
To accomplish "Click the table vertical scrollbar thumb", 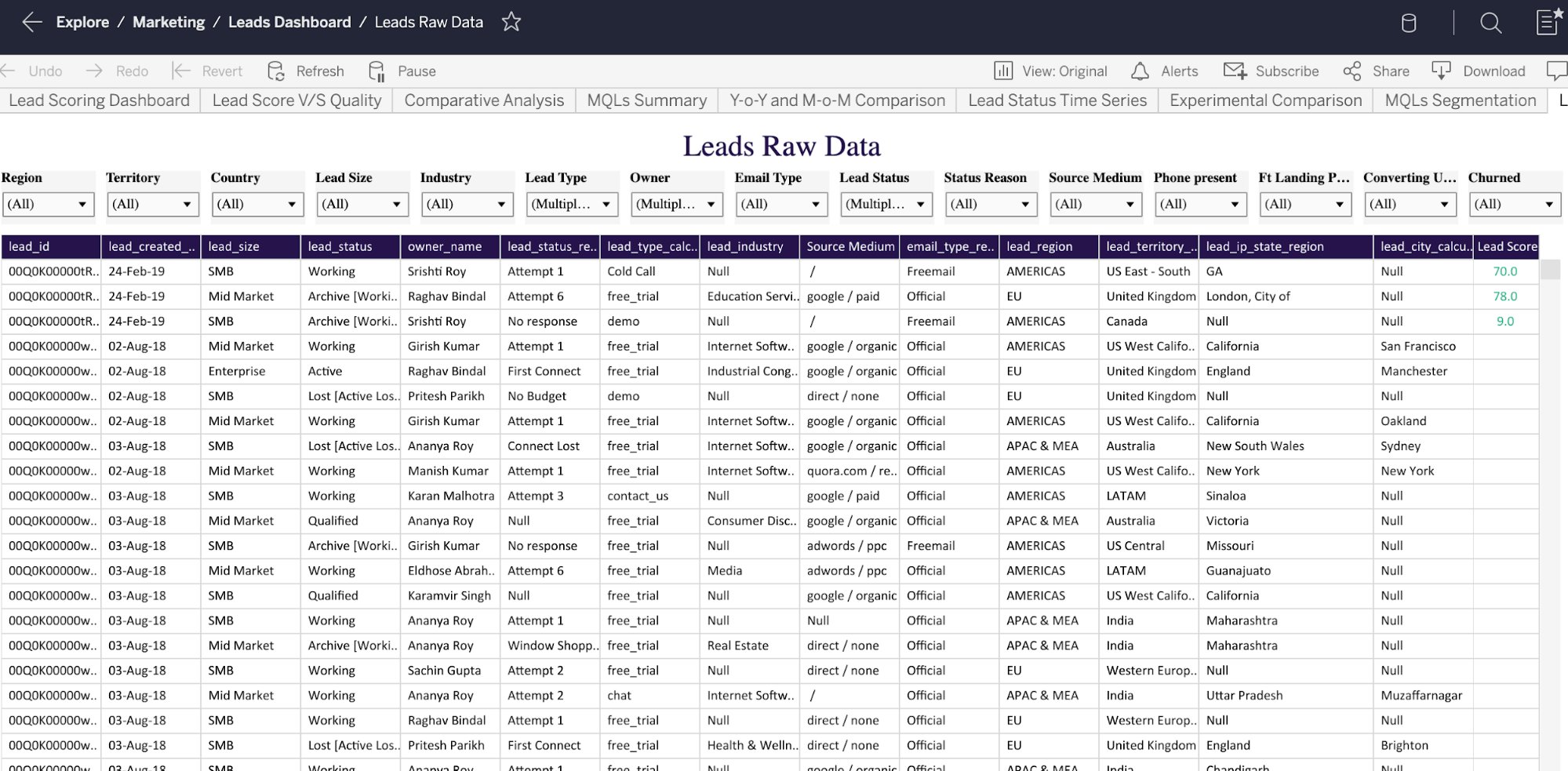I will (x=1551, y=270).
